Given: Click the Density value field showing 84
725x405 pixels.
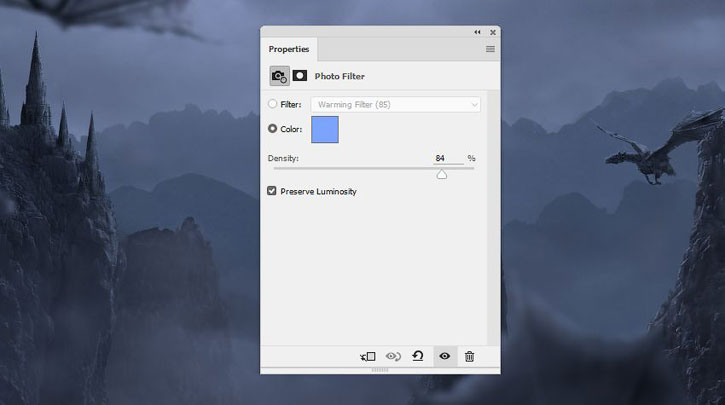Looking at the screenshot, I should coord(448,158).
